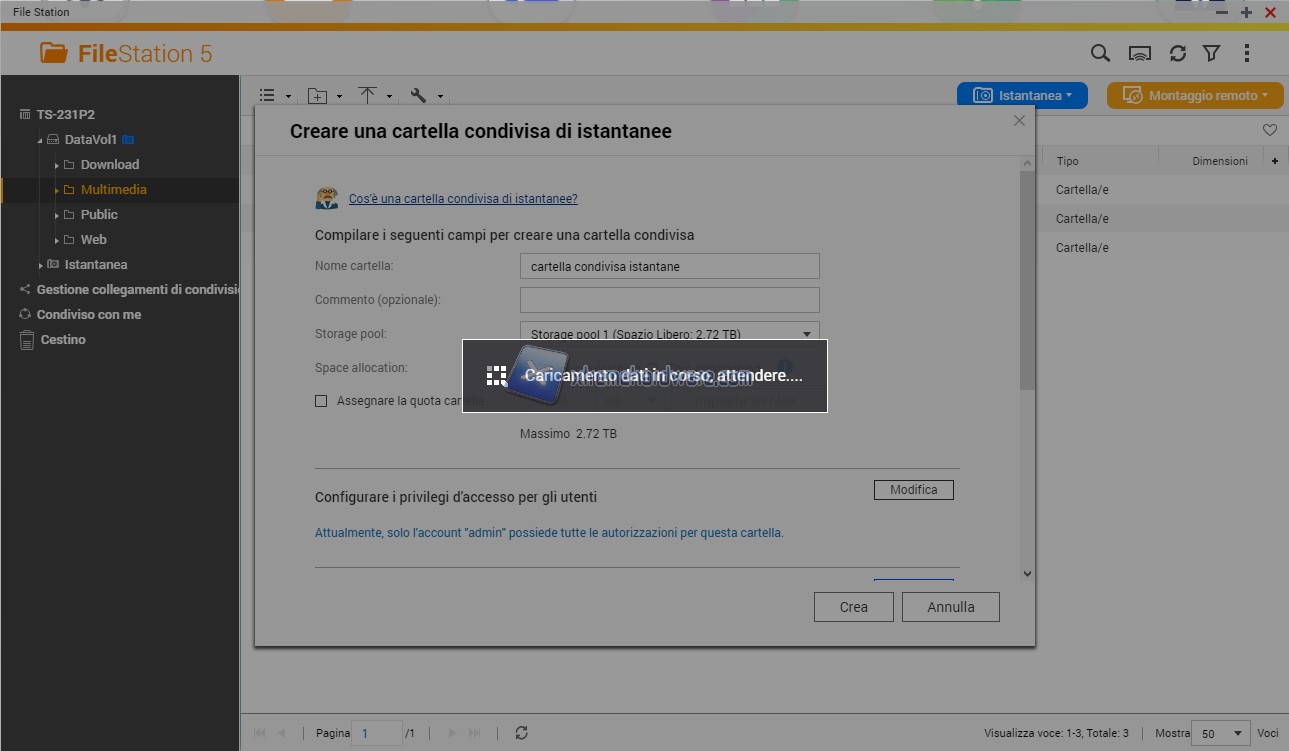Click the Annulla button

950,607
